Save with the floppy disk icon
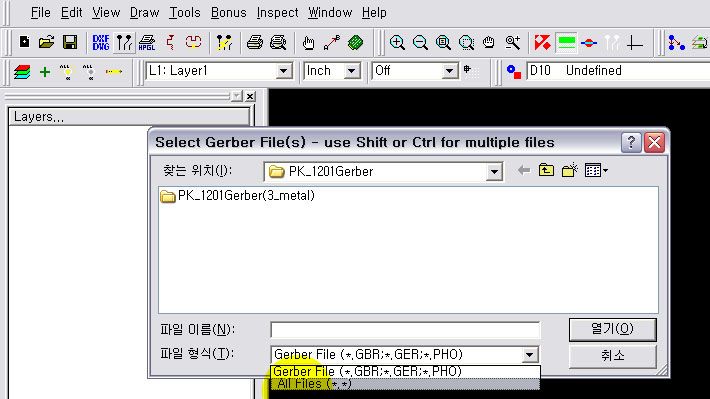Viewport: 710px width, 399px height. click(x=70, y=43)
